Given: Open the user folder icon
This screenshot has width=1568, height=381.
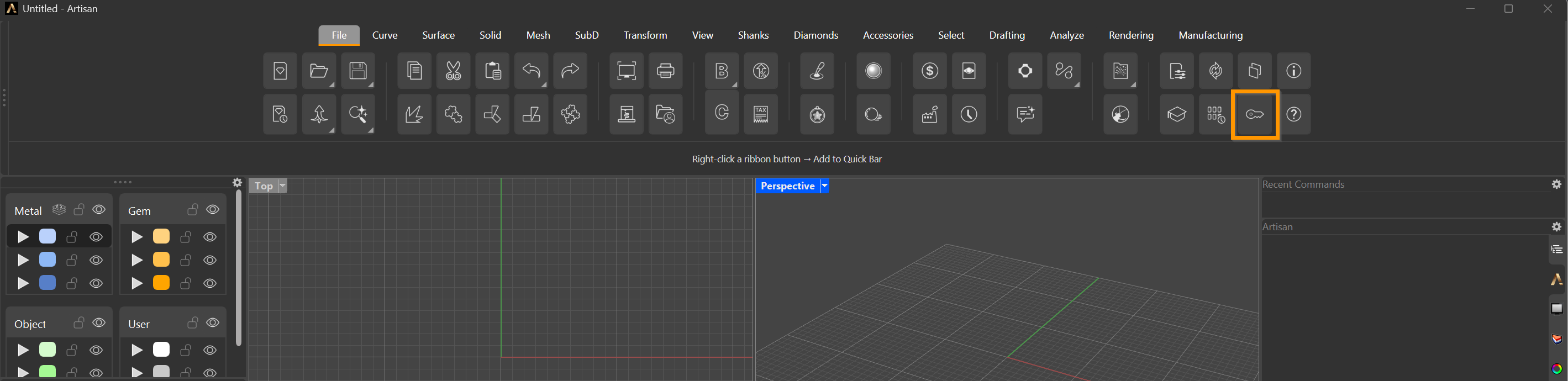Looking at the screenshot, I should [x=665, y=114].
